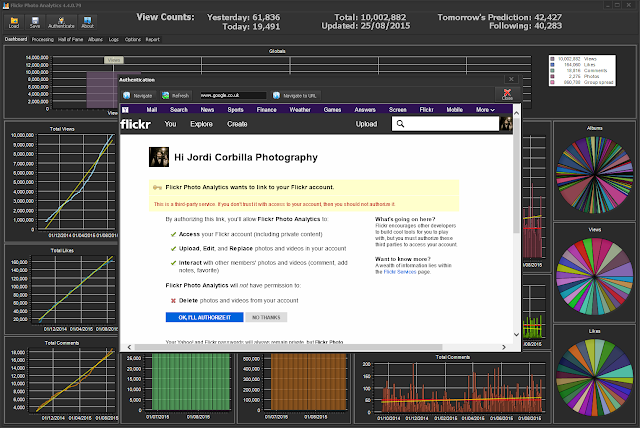640x428 pixels.
Task: Open the Flickr Services link
Action: click(400, 272)
